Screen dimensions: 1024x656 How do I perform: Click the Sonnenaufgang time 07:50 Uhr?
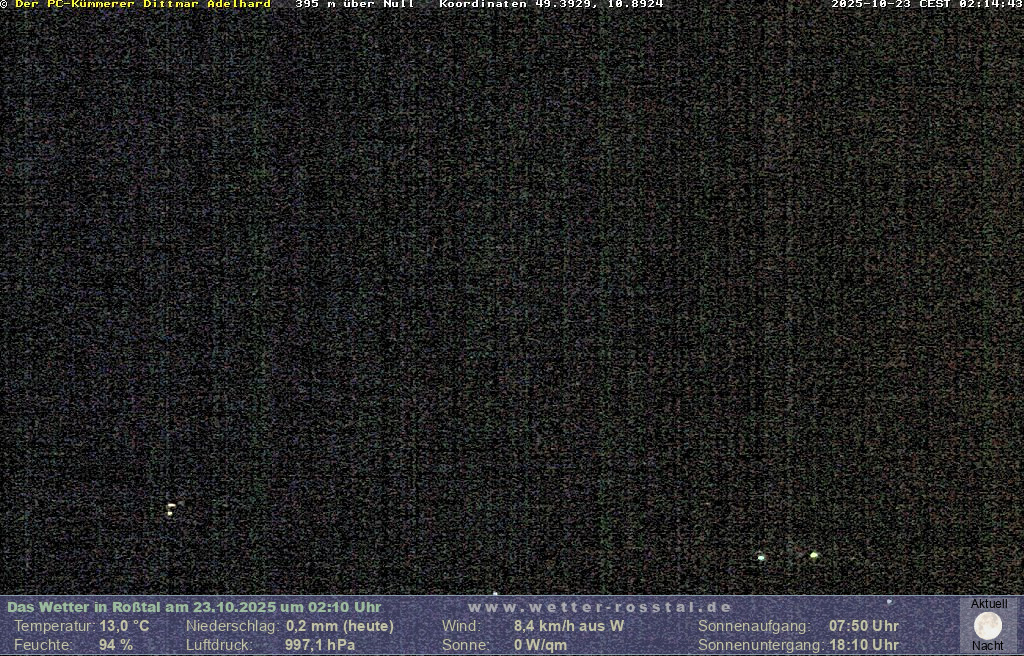point(864,626)
